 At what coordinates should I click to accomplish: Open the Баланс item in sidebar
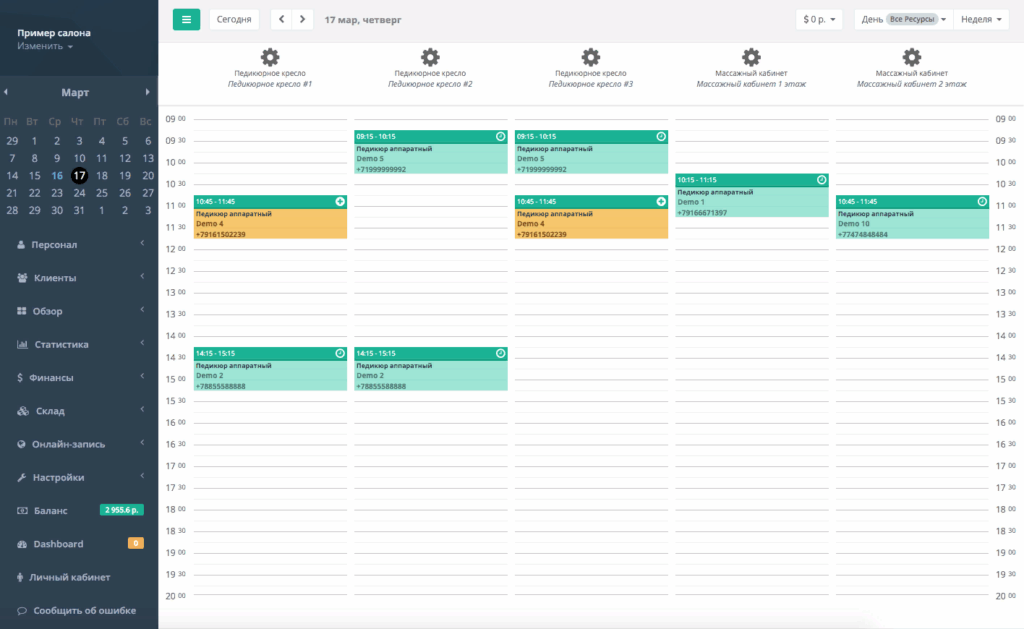pos(79,510)
